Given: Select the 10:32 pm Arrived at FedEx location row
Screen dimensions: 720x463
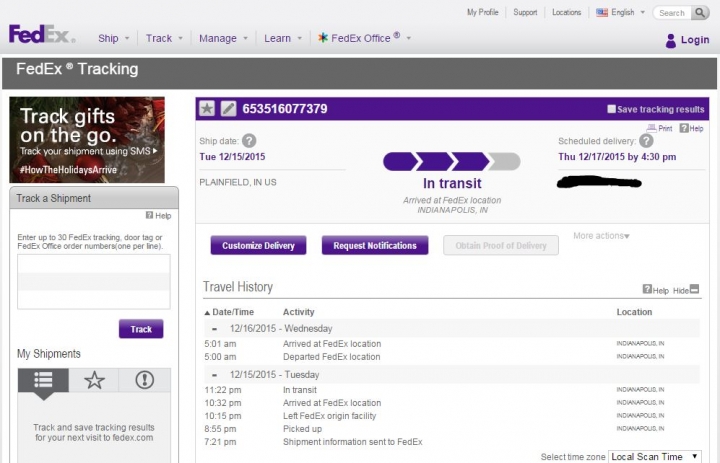Looking at the screenshot, I should pos(452,403).
